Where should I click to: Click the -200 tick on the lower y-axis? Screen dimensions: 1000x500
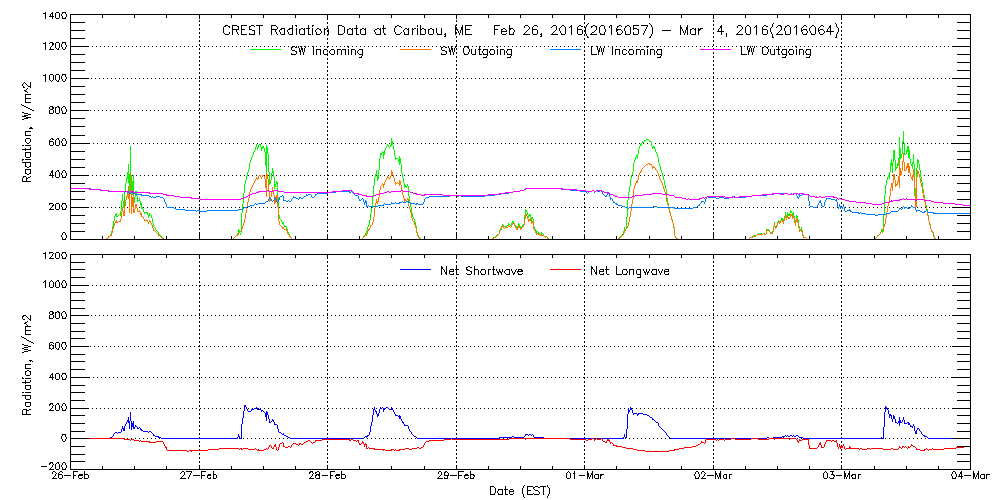pyautogui.click(x=52, y=466)
